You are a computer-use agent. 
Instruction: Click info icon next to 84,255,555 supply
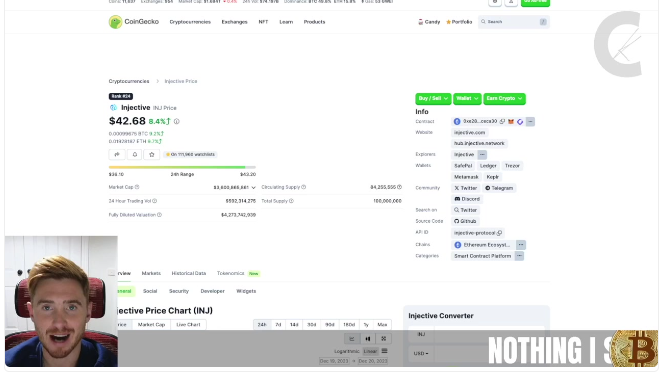point(399,187)
